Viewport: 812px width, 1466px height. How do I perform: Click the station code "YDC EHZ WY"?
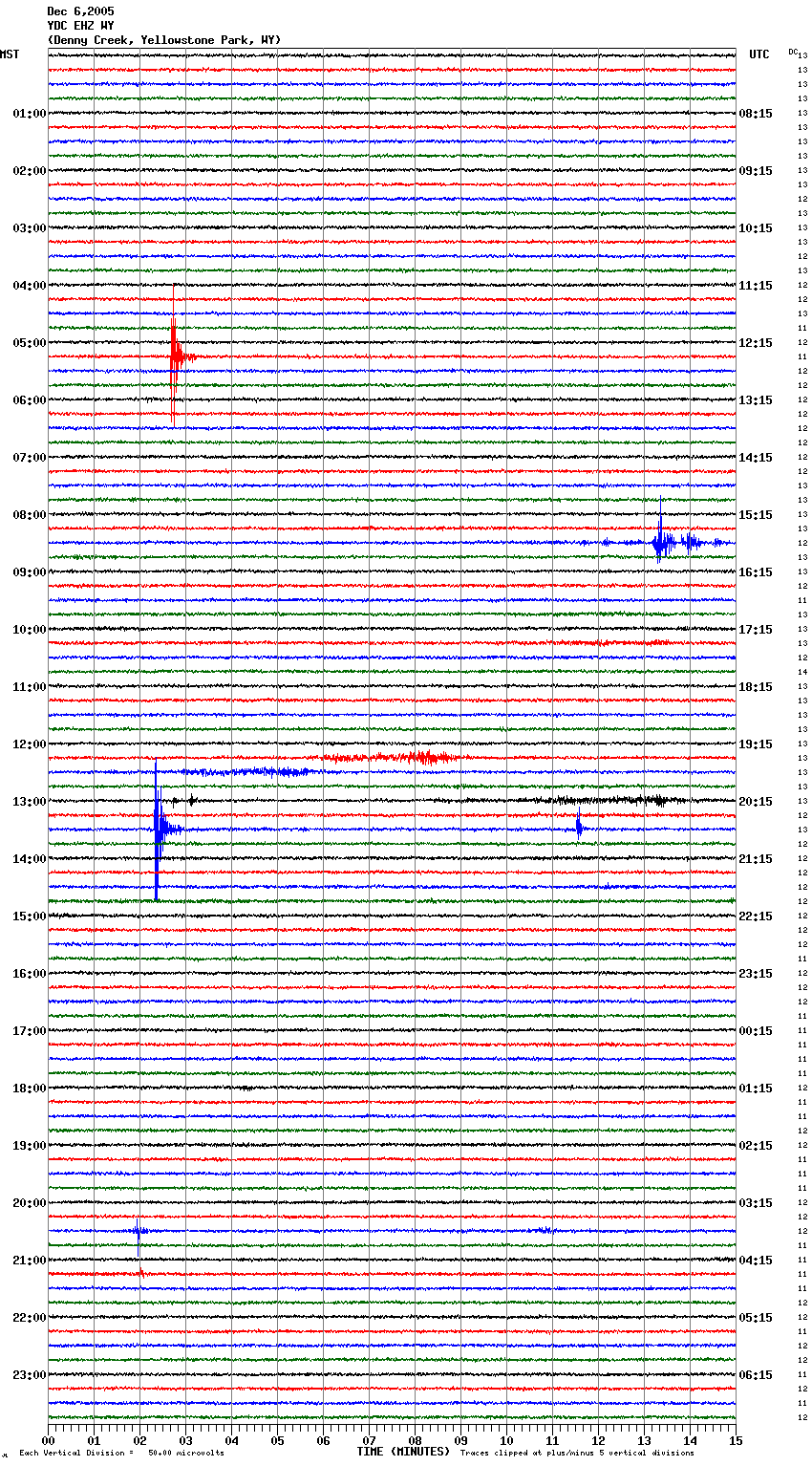(x=80, y=26)
